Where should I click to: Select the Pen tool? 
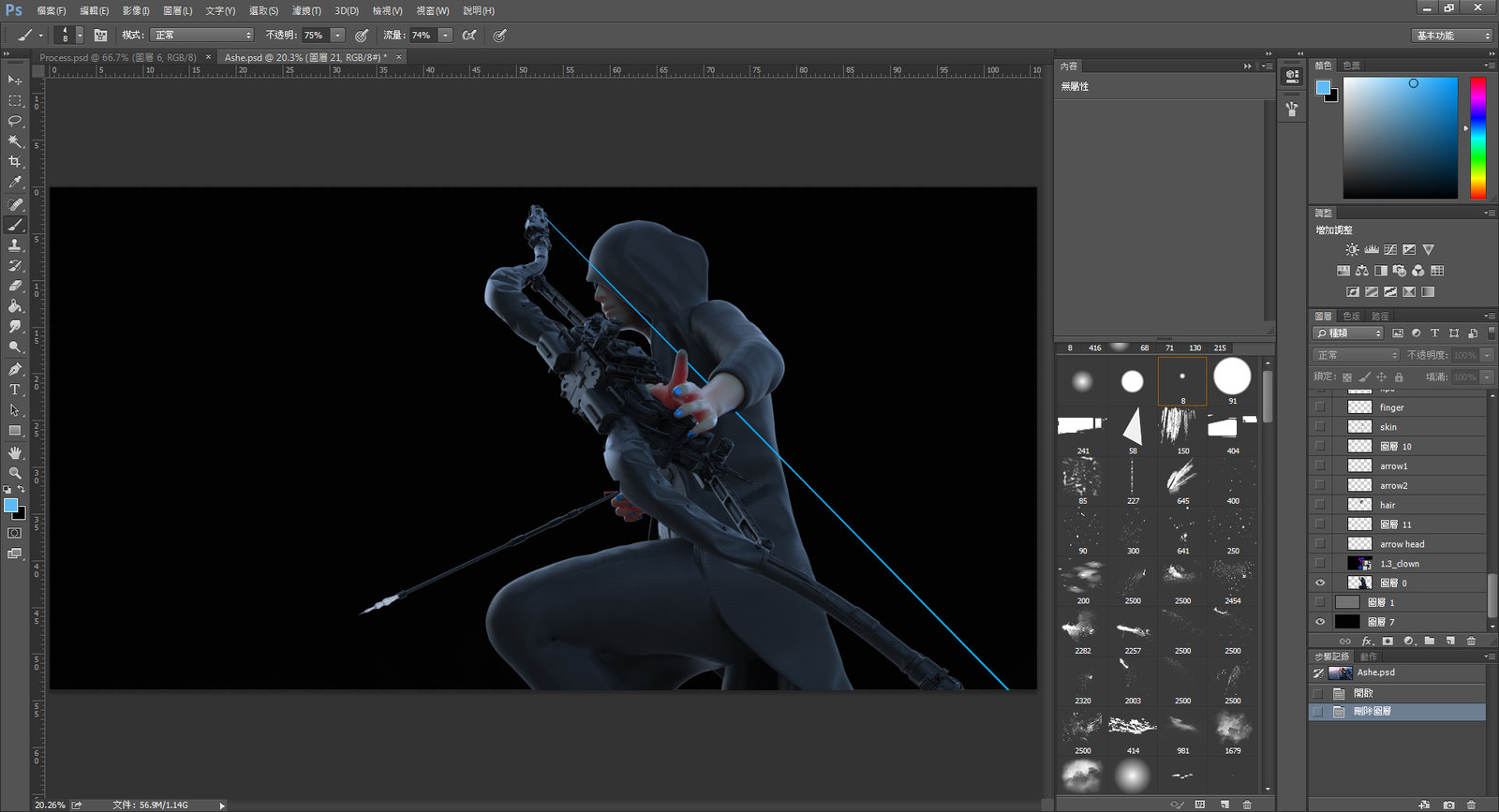click(x=15, y=369)
